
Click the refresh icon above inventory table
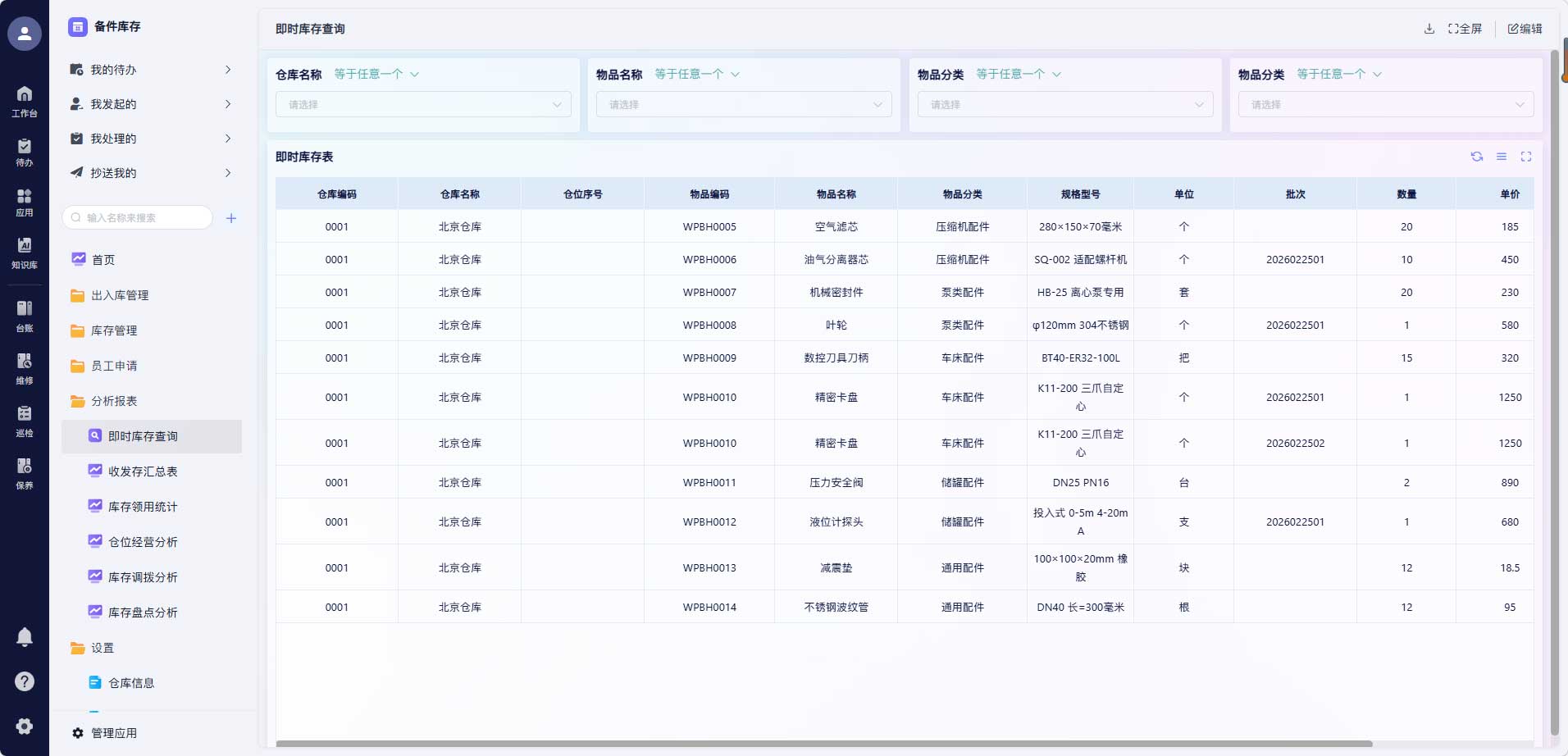[x=1476, y=157]
